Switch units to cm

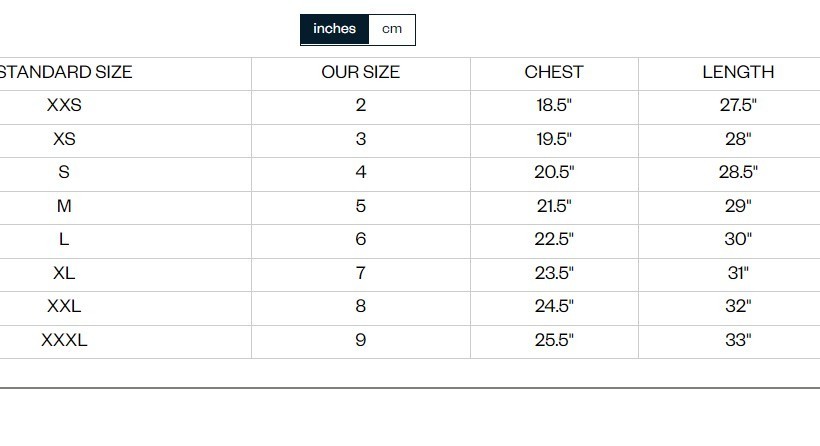(392, 29)
